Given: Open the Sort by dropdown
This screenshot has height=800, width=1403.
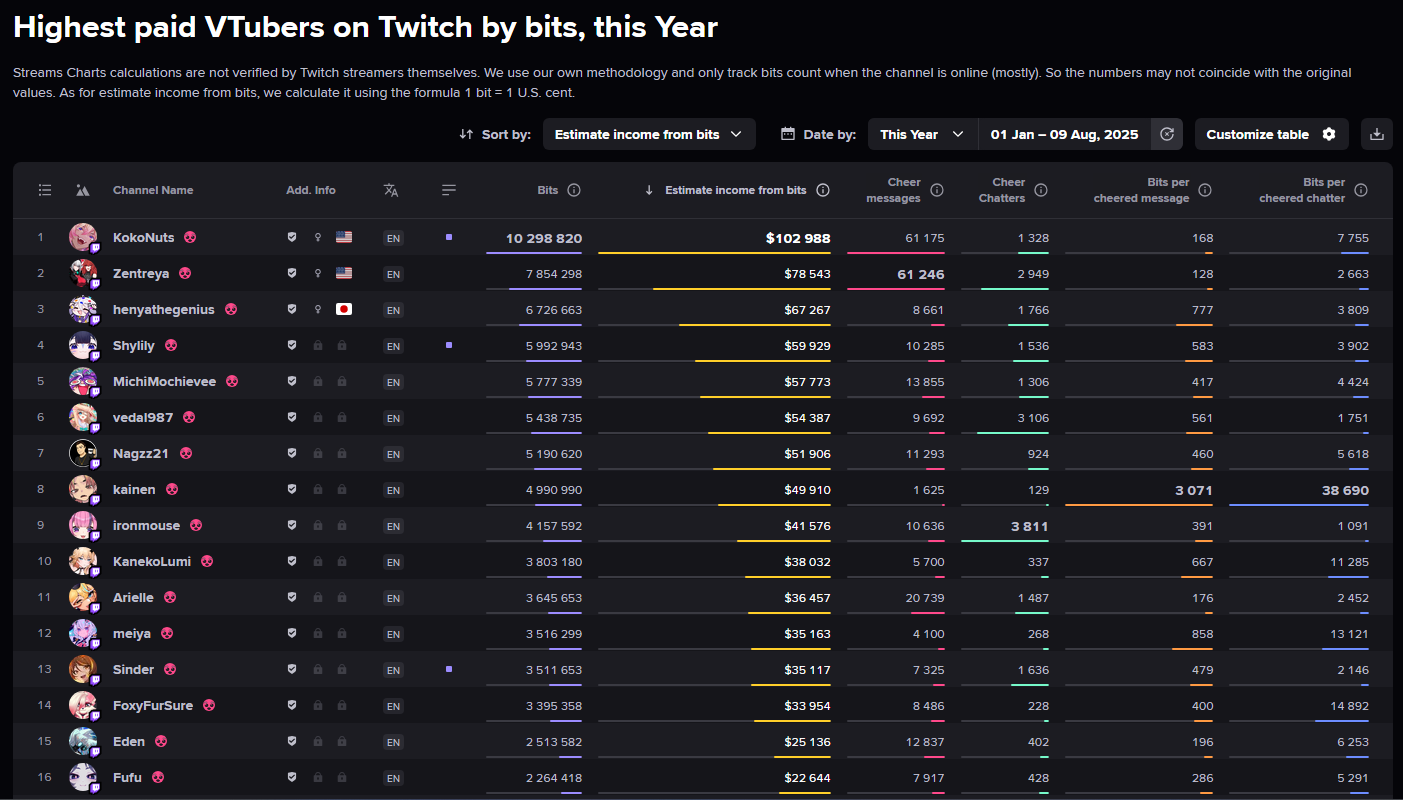Looking at the screenshot, I should (x=648, y=134).
